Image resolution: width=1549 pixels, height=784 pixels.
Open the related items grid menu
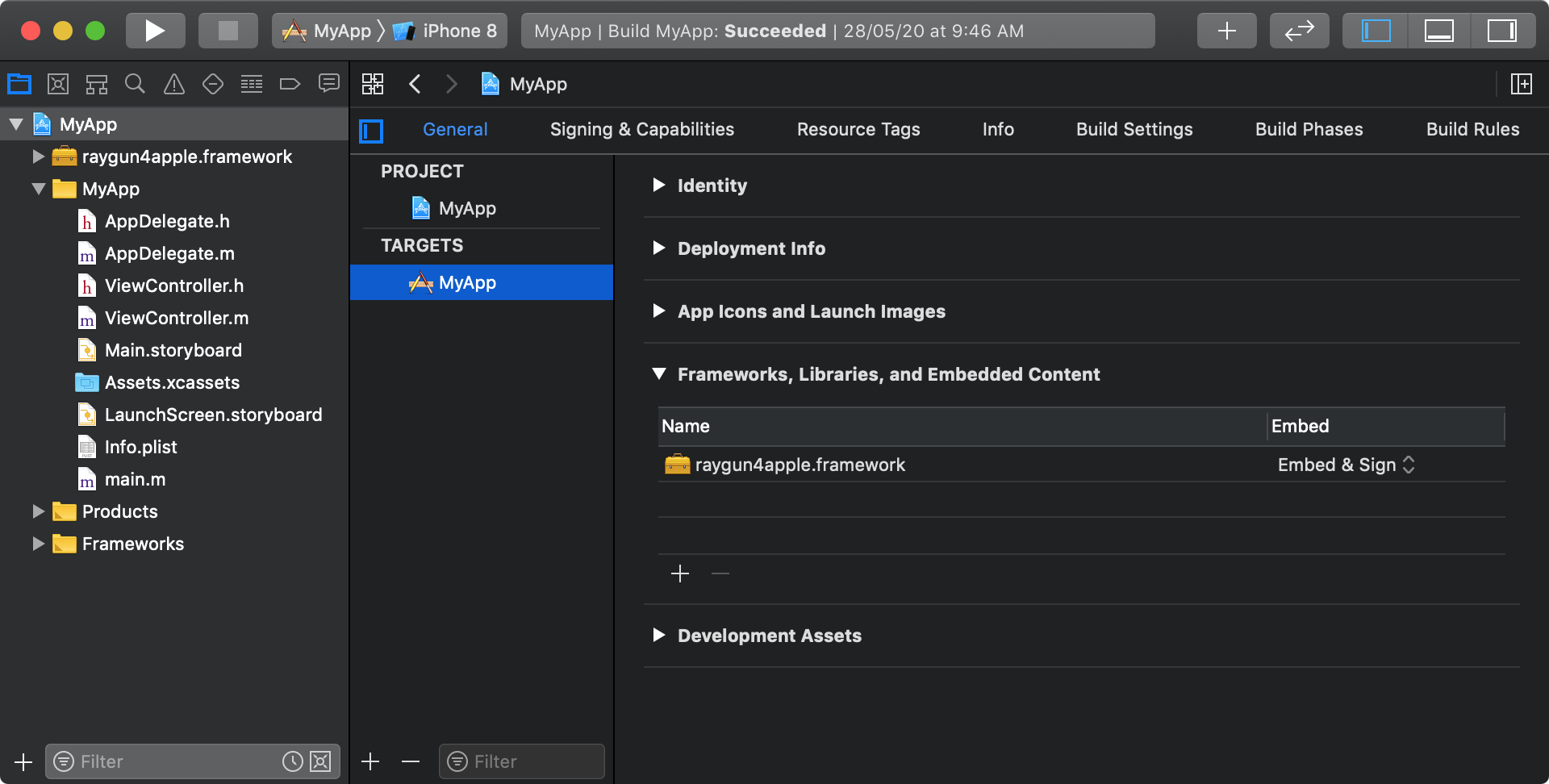coord(373,84)
